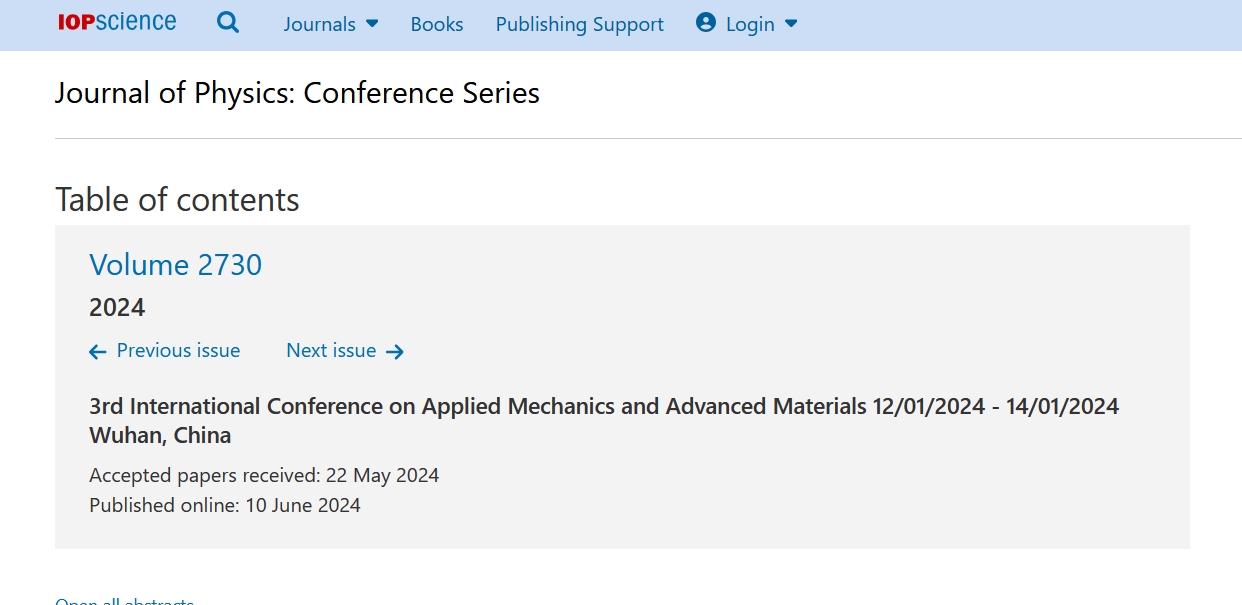Click the Published online: 10 June 2024 text

tap(225, 505)
